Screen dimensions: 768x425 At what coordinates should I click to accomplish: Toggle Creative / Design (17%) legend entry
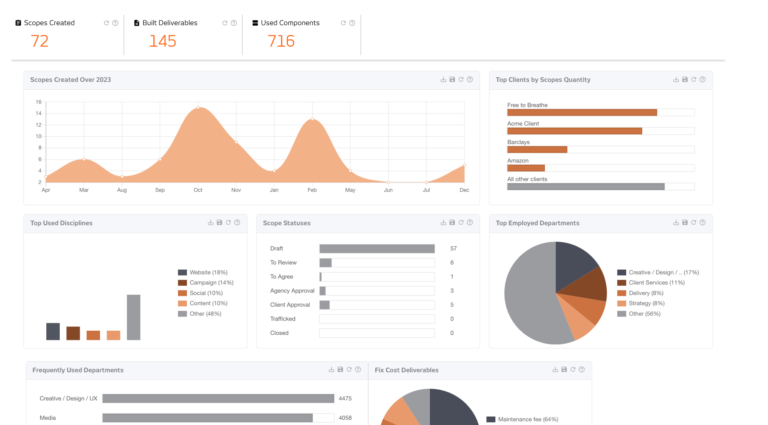tap(658, 272)
